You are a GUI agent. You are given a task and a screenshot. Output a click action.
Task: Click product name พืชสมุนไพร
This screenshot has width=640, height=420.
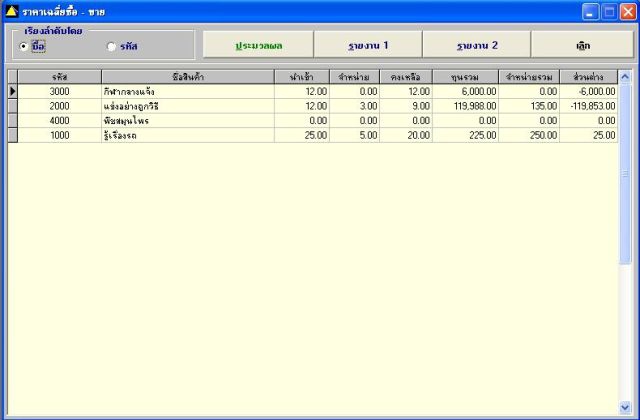point(188,121)
